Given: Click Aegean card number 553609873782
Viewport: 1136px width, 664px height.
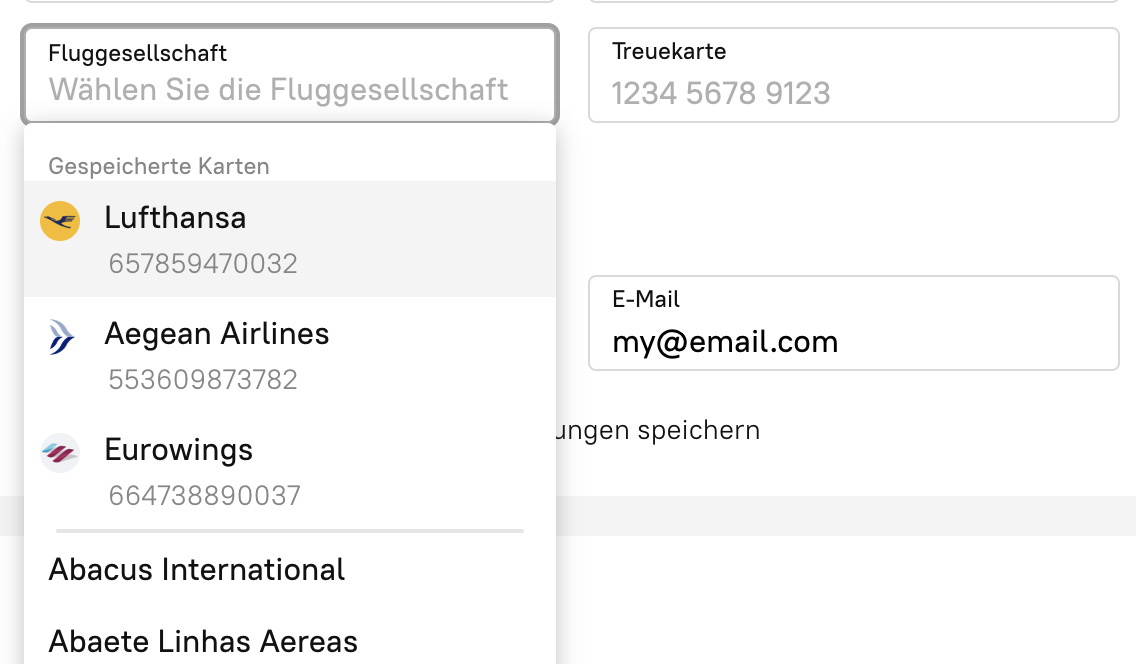Looking at the screenshot, I should coord(203,380).
